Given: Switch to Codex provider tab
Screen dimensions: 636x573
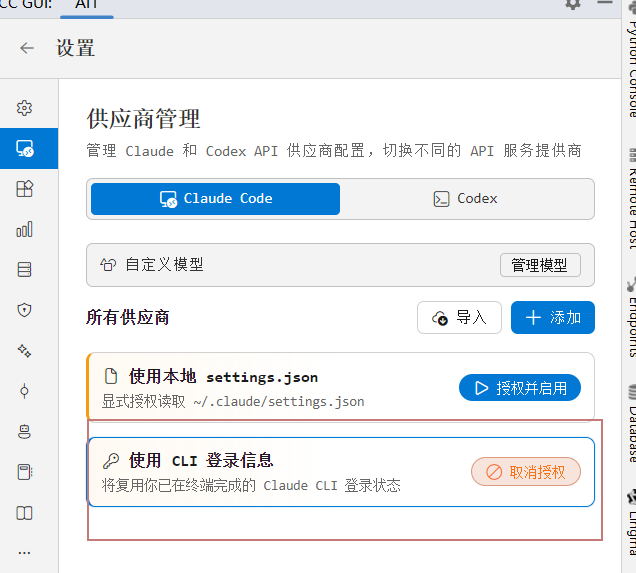Looking at the screenshot, I should 465,199.
